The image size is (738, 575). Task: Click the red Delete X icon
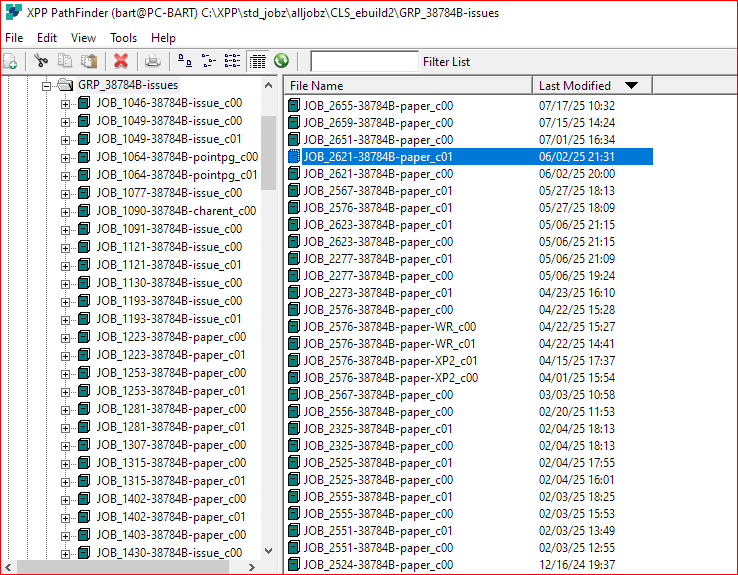pyautogui.click(x=121, y=61)
